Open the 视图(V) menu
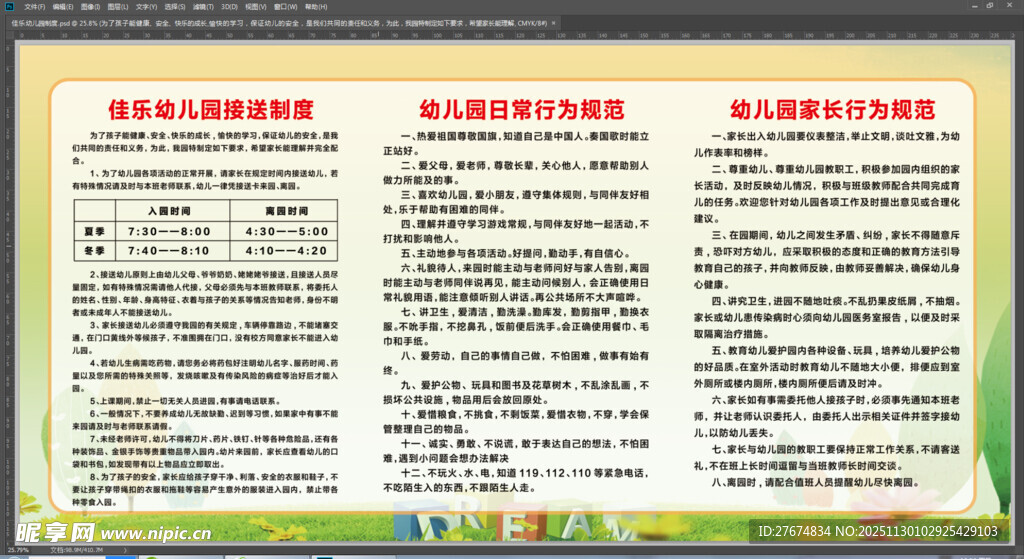 [x=255, y=7]
